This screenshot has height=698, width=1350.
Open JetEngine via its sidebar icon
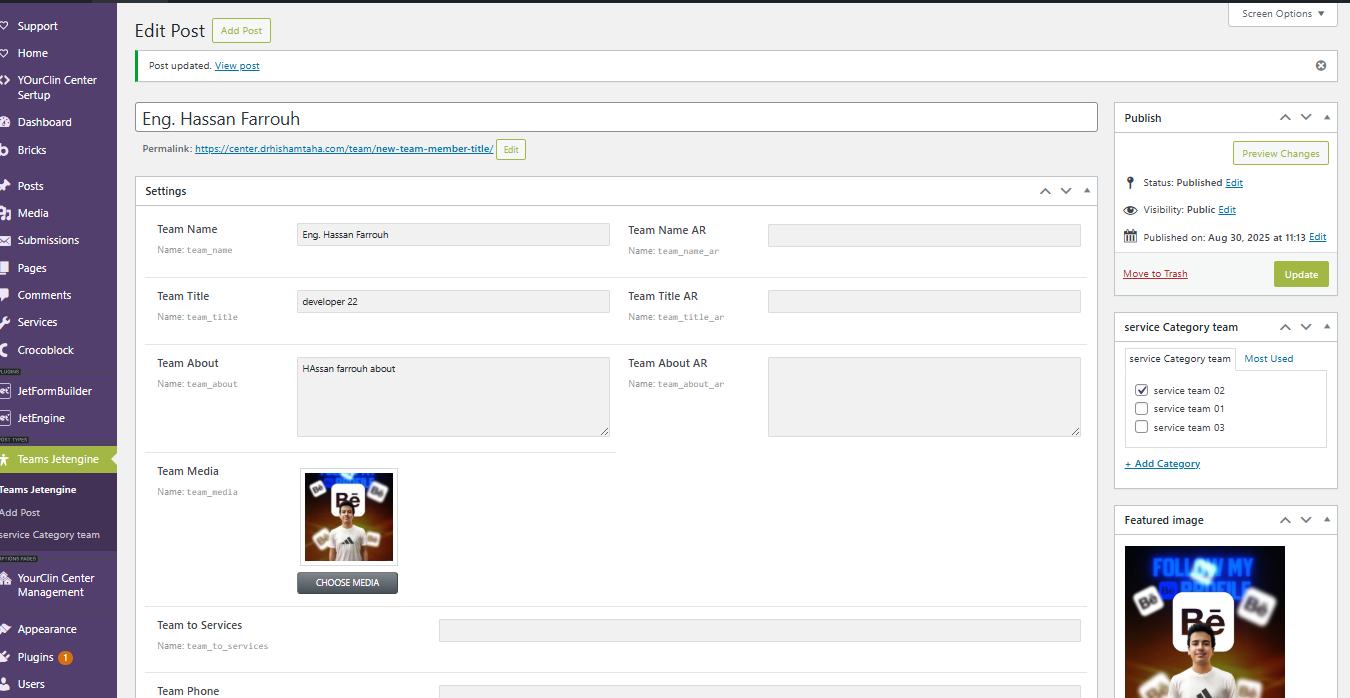[x=5, y=418]
